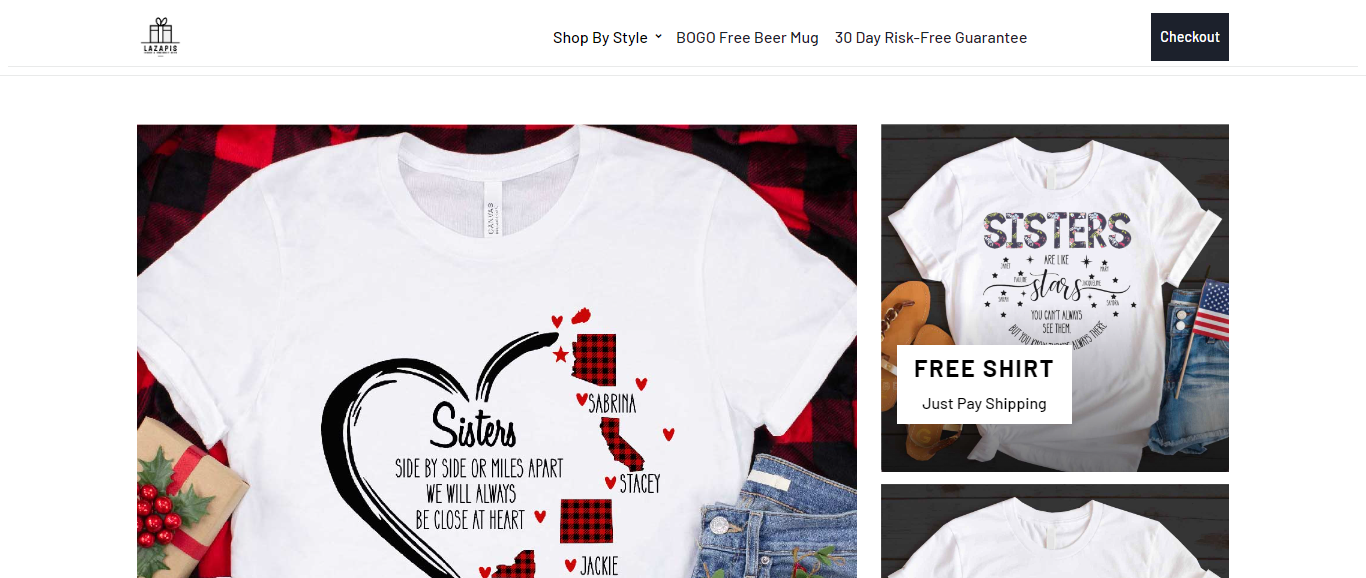Open the BOGO Free Beer Mug page
The image size is (1366, 578).
(x=747, y=38)
